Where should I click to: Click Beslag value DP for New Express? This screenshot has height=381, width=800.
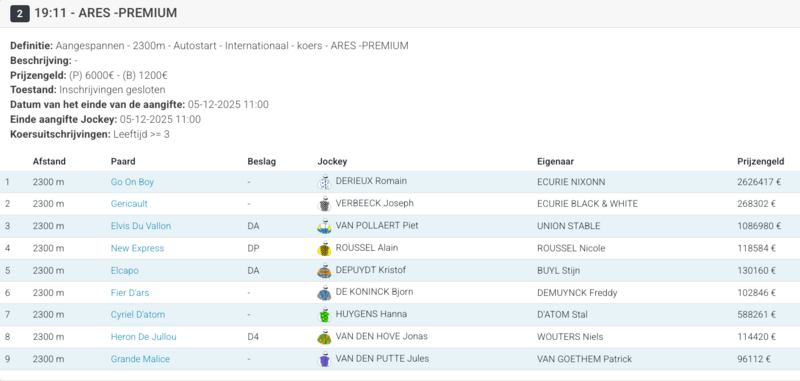coord(253,248)
